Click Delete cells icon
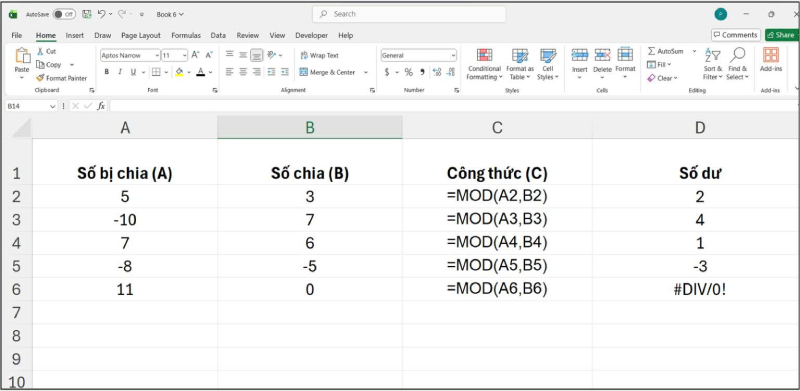This screenshot has height=391, width=800. pos(603,55)
